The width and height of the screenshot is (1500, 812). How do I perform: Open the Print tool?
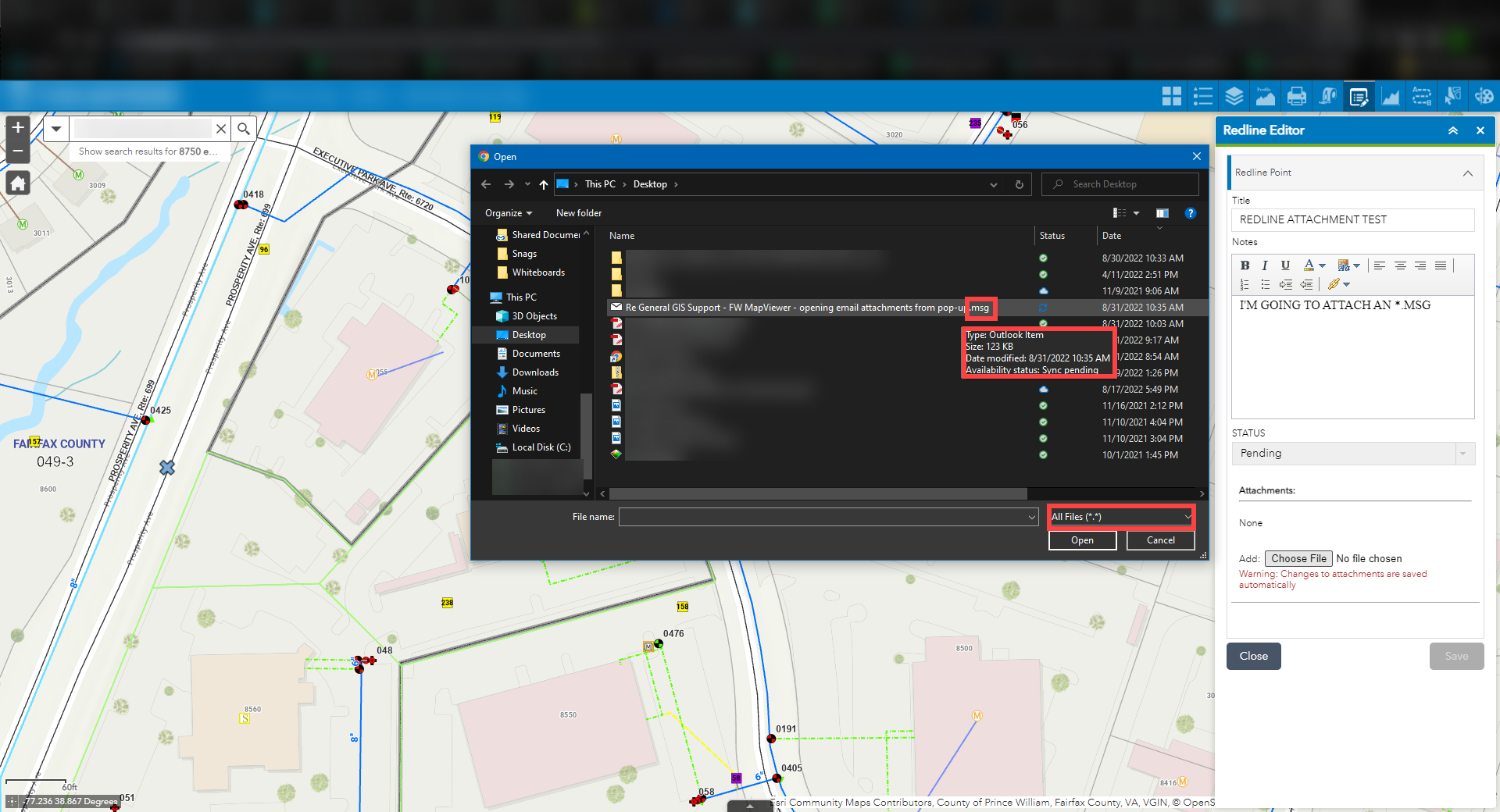1297,95
